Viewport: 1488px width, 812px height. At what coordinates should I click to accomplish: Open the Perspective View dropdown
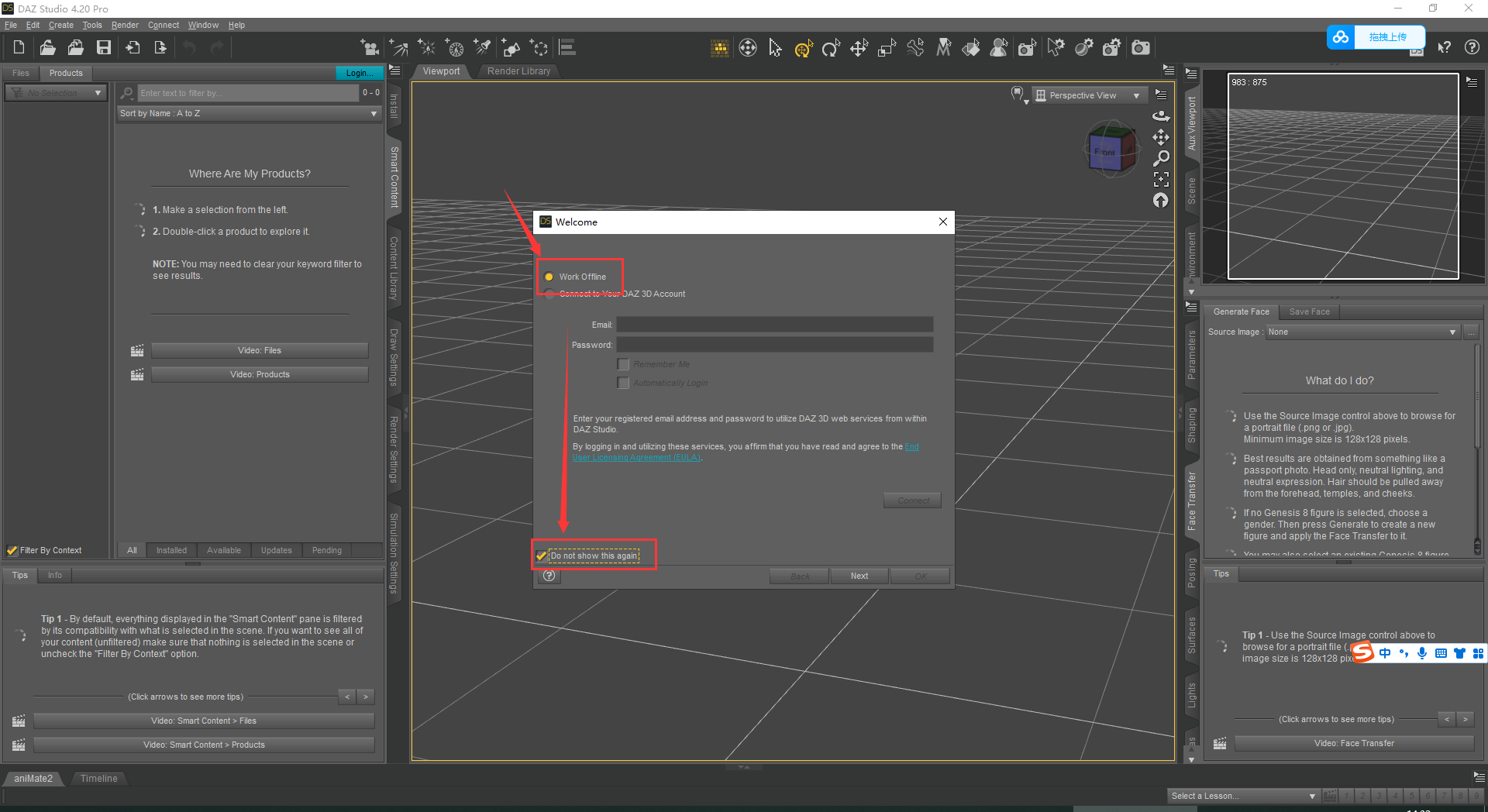coord(1090,95)
